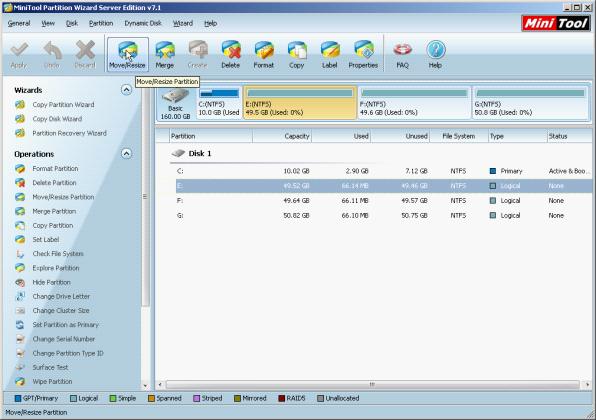
Task: Open the FAQ lifebuoy icon
Action: pos(403,55)
